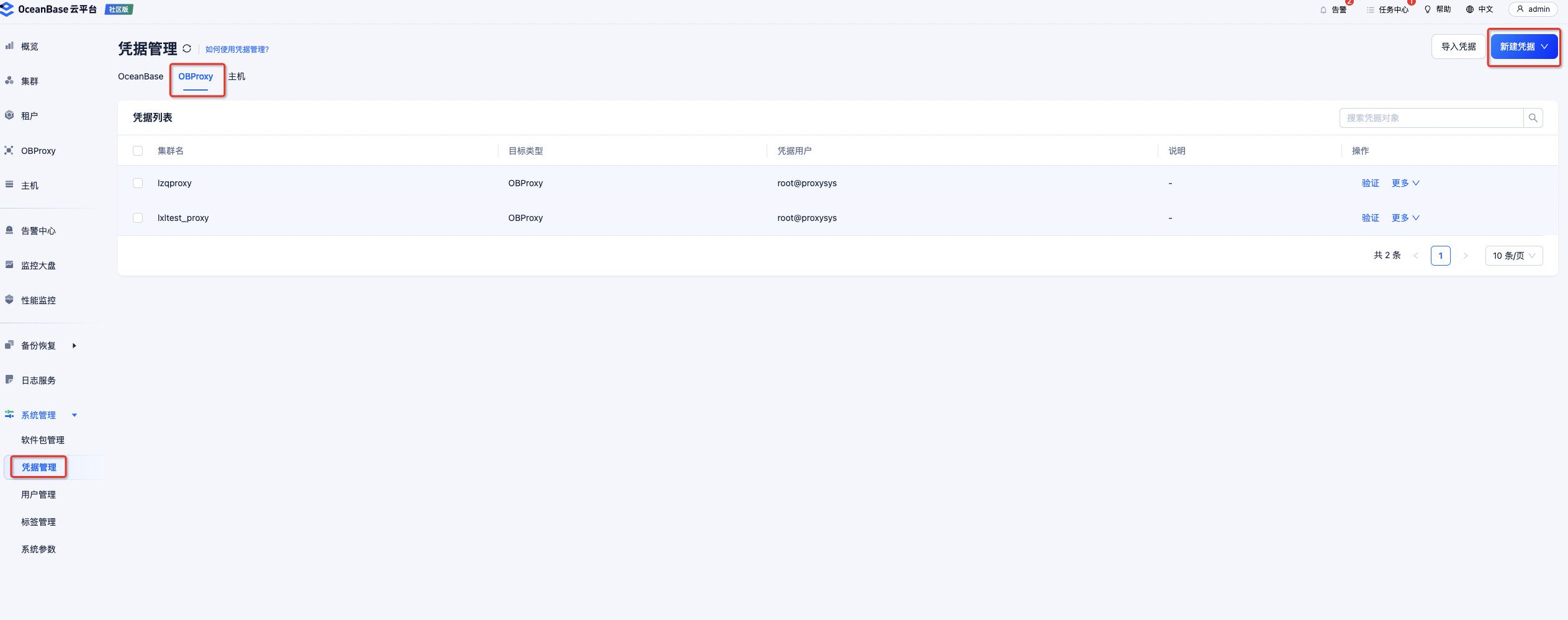This screenshot has width=1568, height=620.
Task: Click the OceanBase logo icon
Action: point(7,9)
